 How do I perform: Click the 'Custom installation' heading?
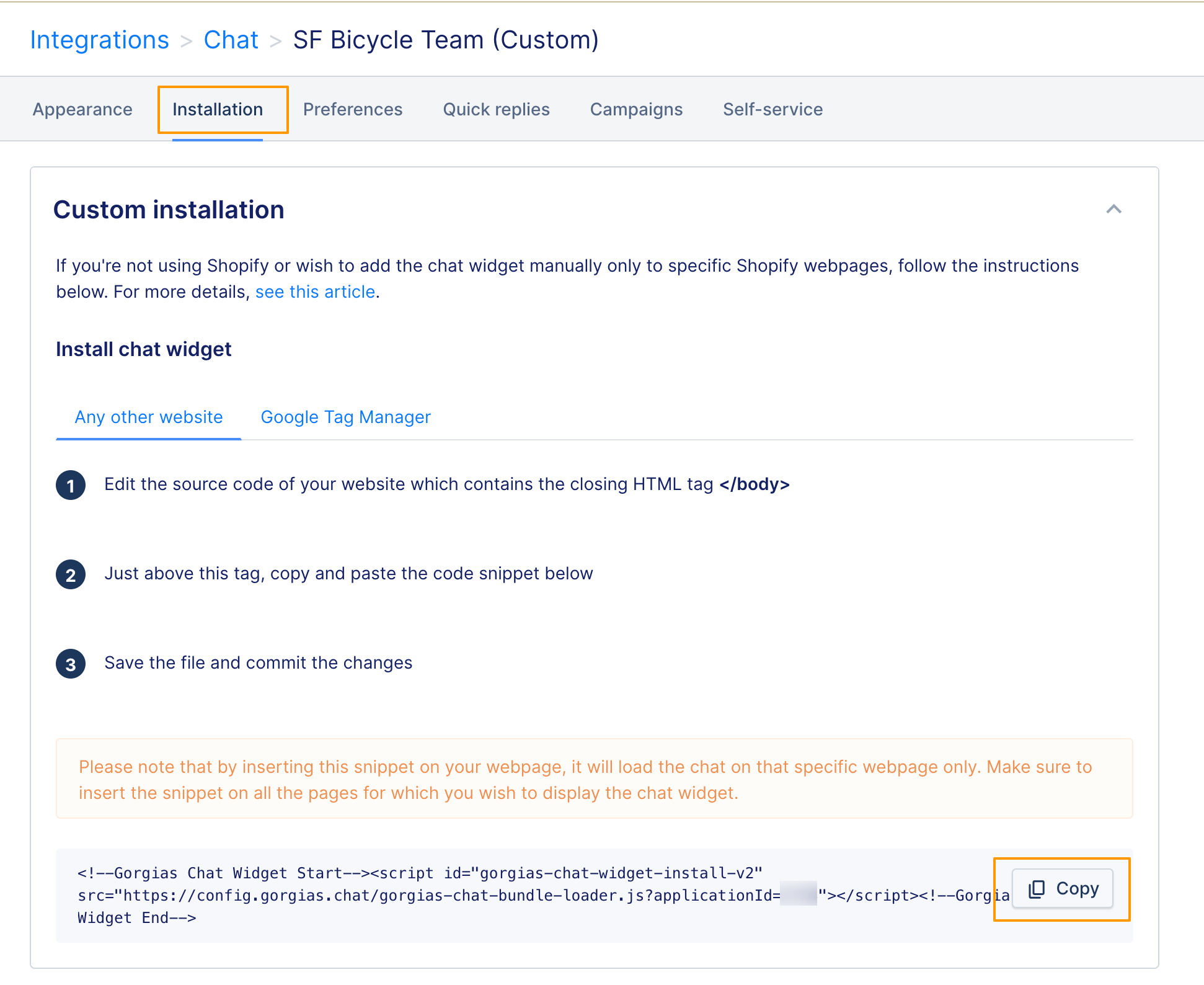[169, 210]
